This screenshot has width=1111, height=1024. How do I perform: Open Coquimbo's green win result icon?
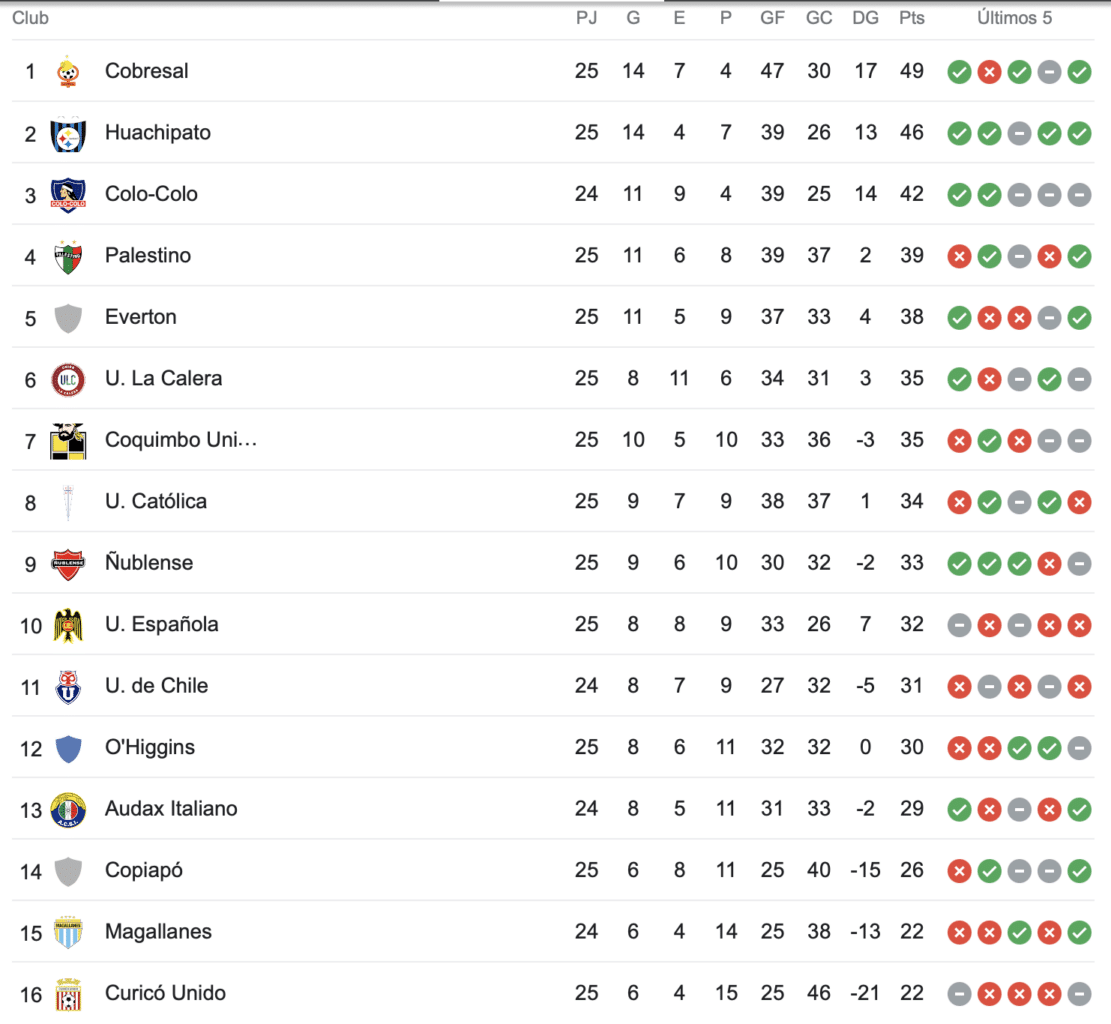989,441
